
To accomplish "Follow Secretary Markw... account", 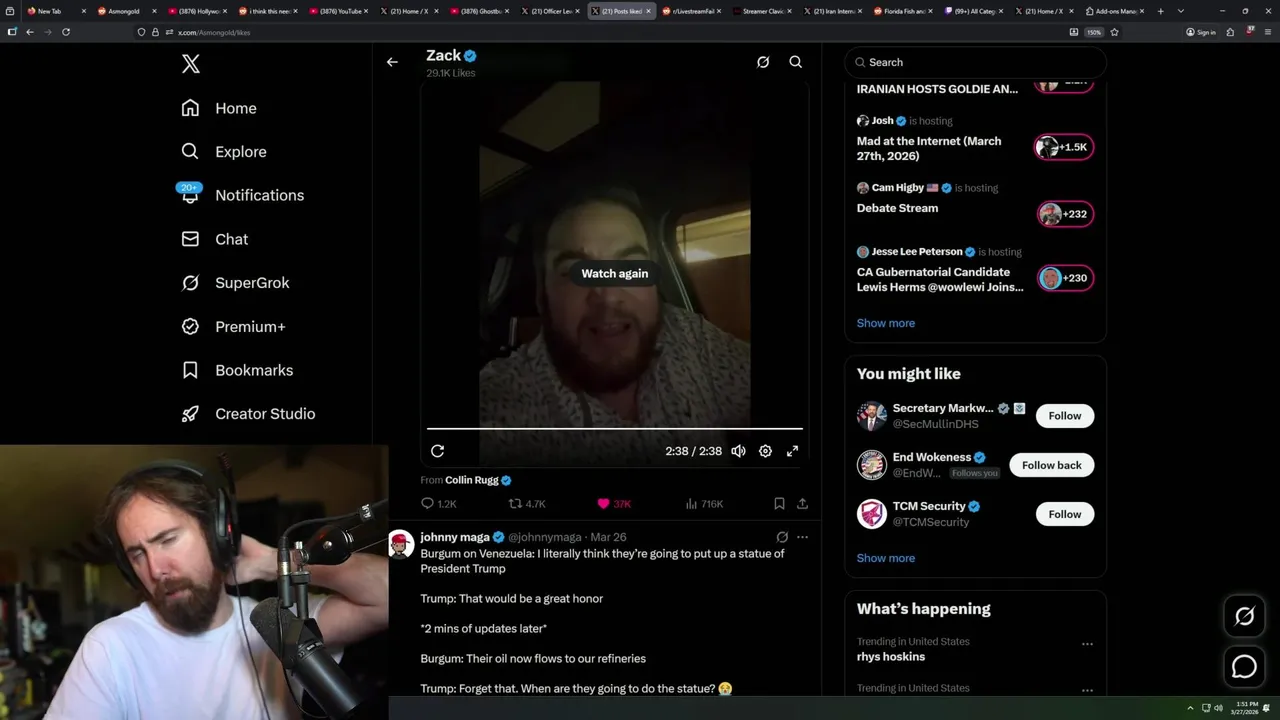I will 1065,416.
